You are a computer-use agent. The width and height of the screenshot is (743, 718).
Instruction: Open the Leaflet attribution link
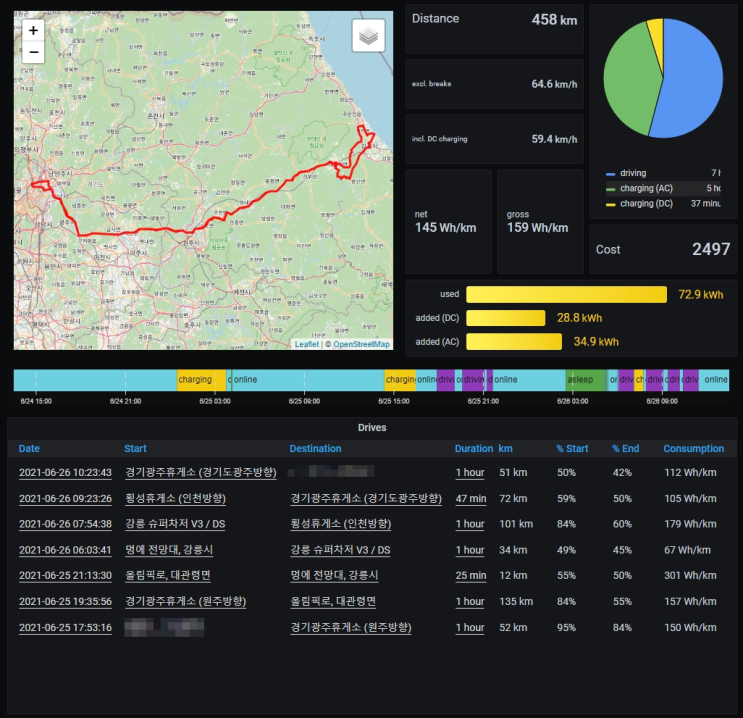(x=307, y=344)
